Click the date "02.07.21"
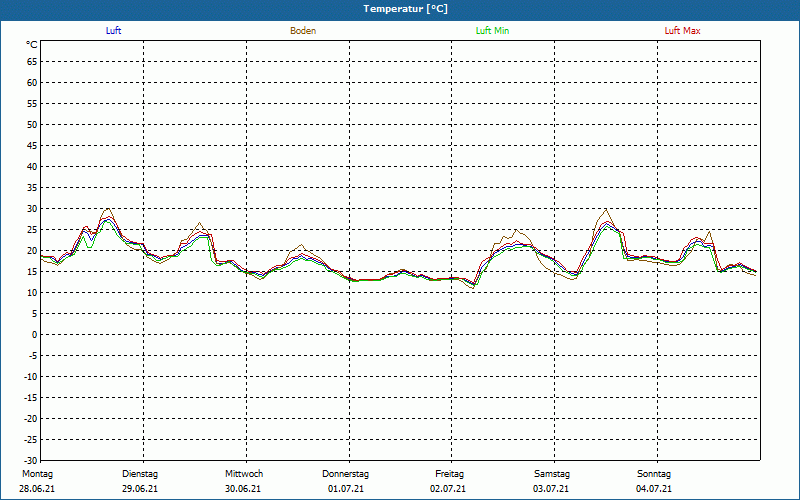 point(448,489)
